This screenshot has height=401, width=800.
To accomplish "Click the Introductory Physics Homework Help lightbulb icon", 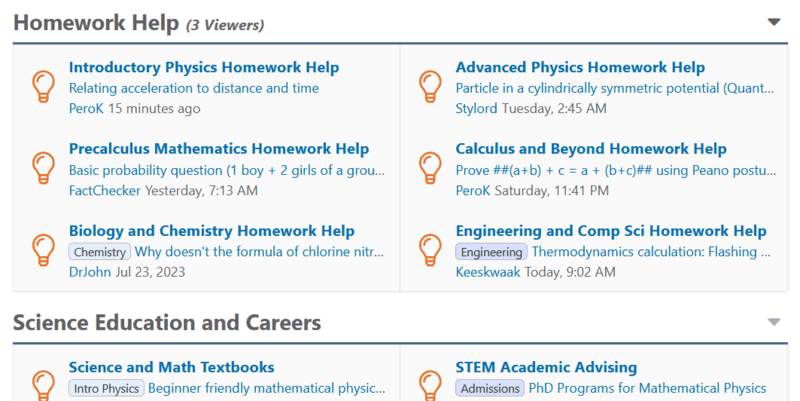I will click(x=43, y=87).
